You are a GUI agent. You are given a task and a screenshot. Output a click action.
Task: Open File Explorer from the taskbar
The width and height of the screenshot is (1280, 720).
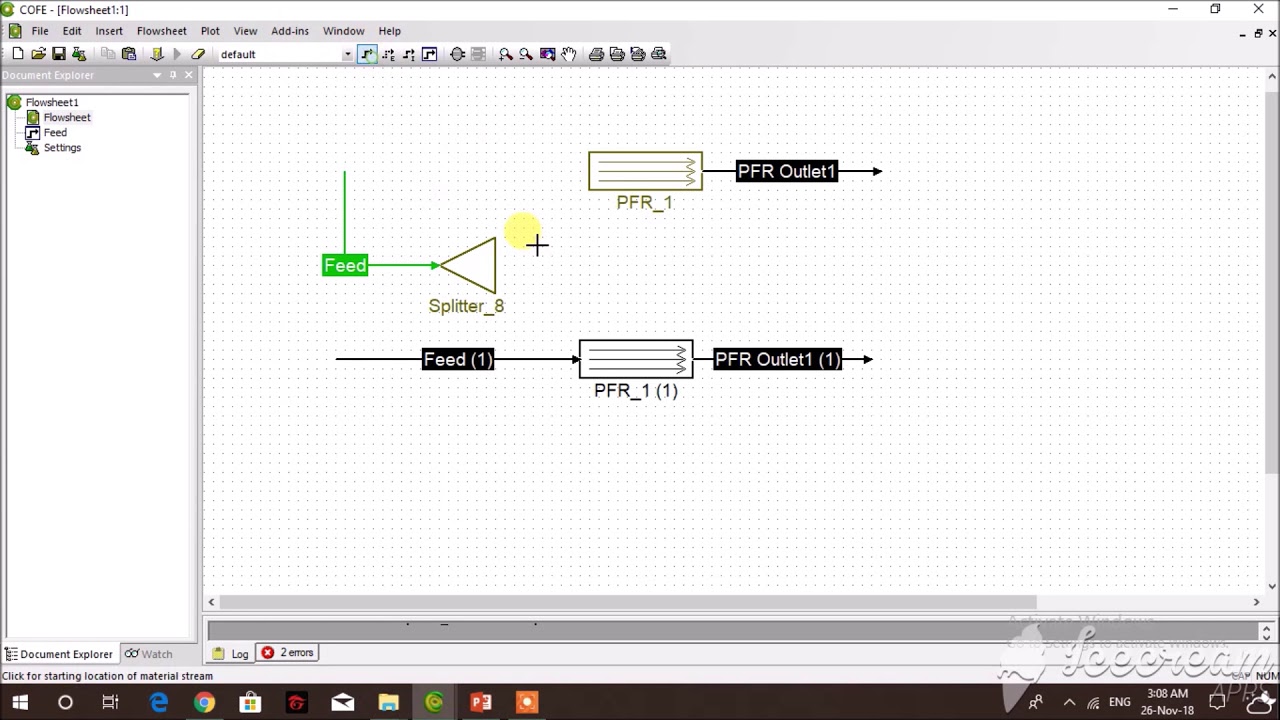click(388, 702)
